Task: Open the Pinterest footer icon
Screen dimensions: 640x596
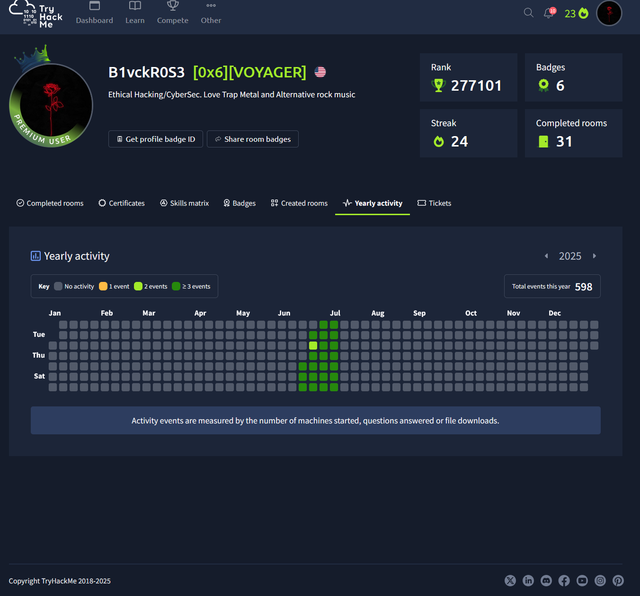Action: coord(618,580)
